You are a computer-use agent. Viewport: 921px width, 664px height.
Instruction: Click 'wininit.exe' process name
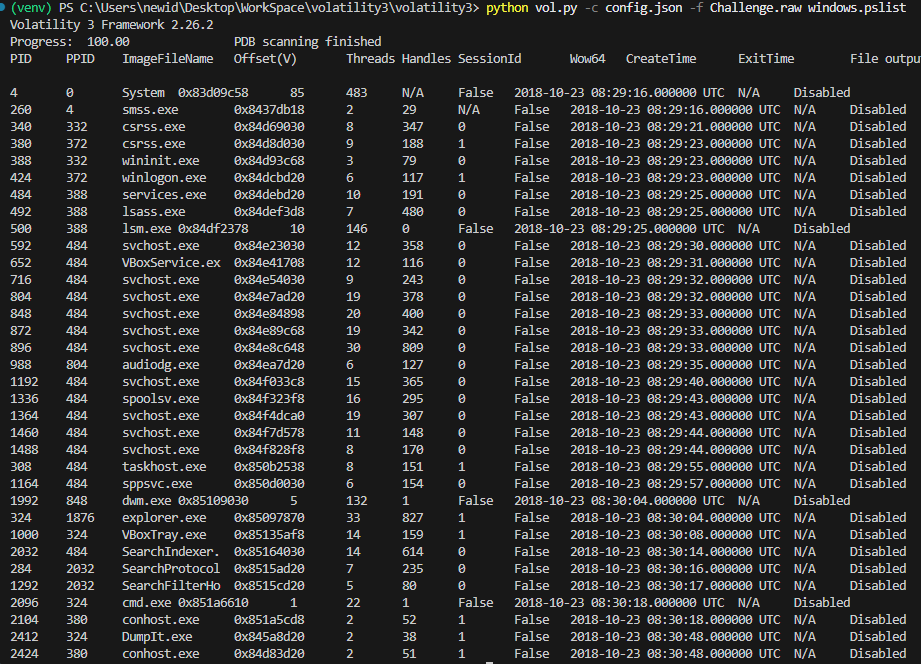tap(160, 160)
